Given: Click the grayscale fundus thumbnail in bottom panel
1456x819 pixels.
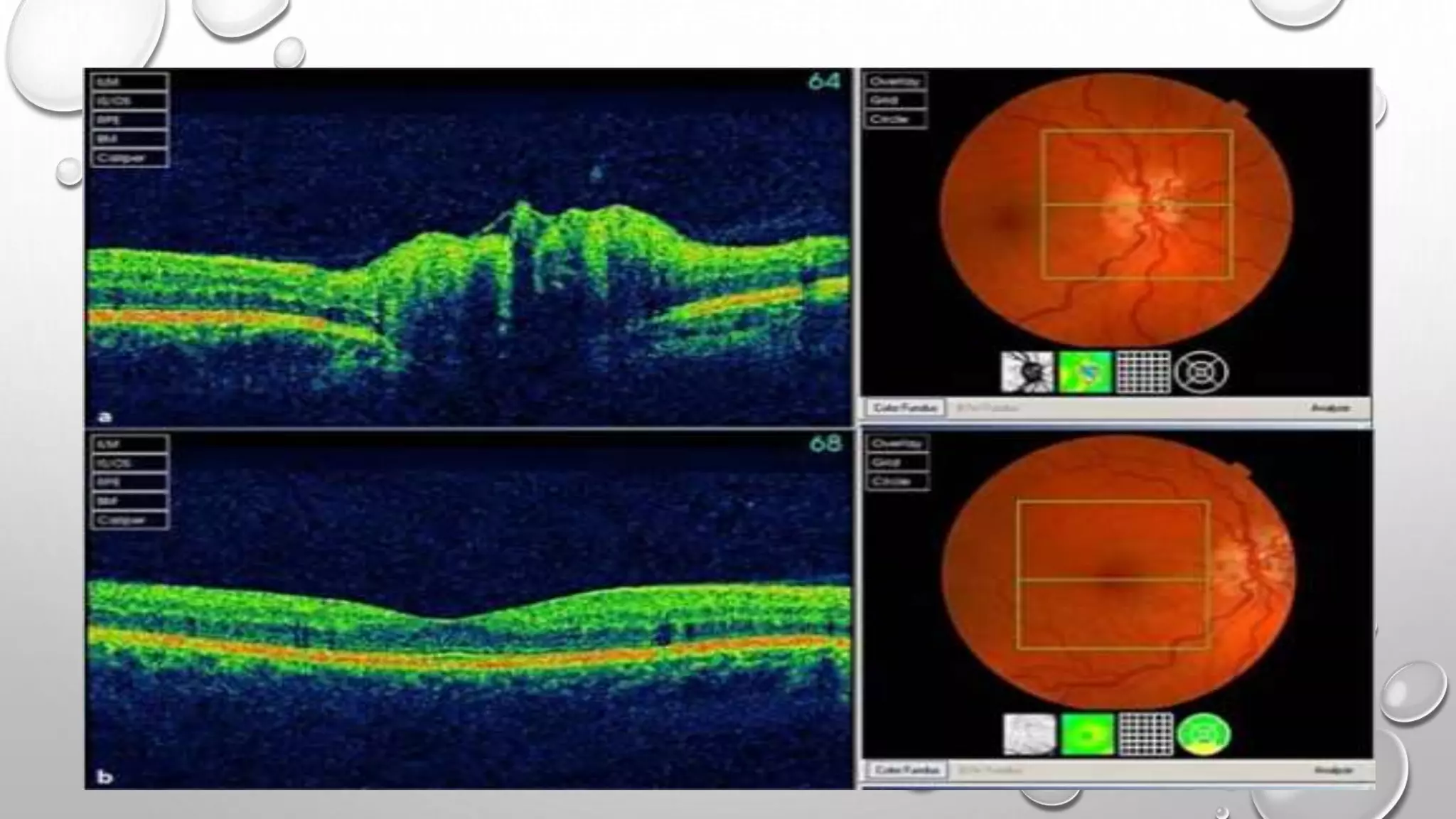Looking at the screenshot, I should pyautogui.click(x=1029, y=734).
